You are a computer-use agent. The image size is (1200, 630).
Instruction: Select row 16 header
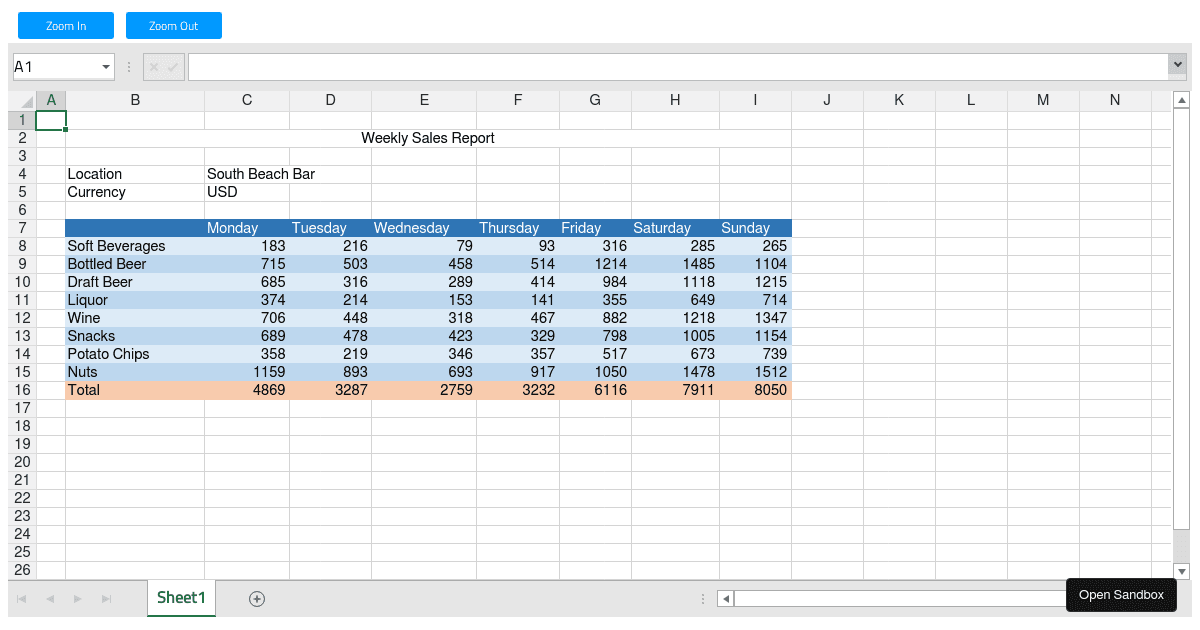click(22, 390)
